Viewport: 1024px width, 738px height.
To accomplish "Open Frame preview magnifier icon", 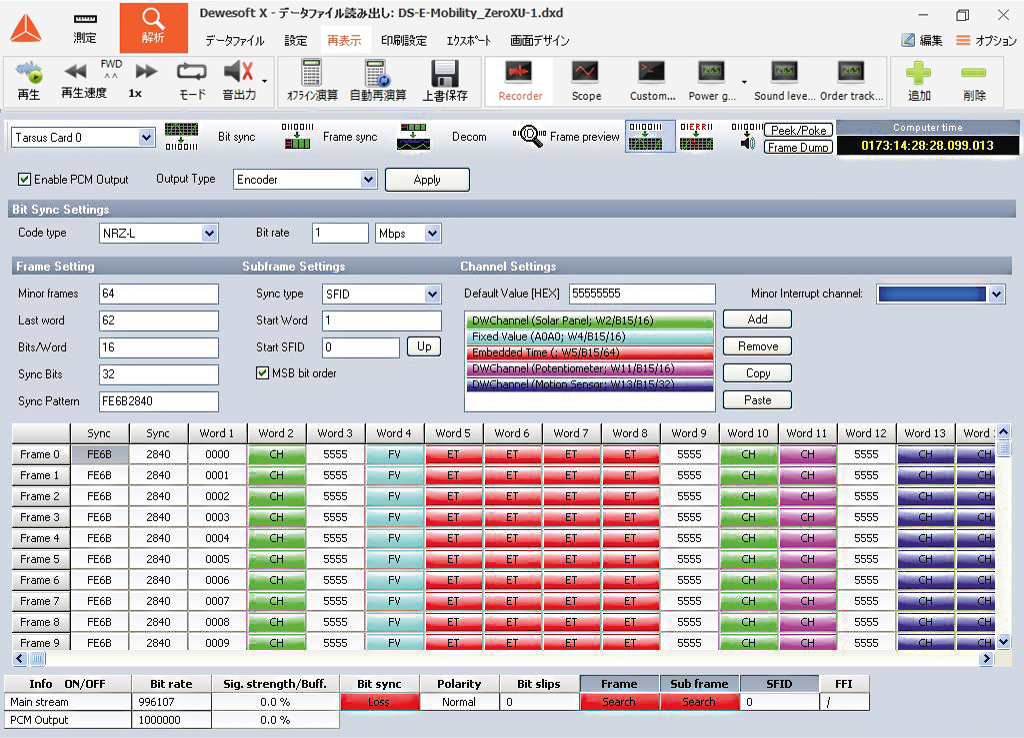I will pyautogui.click(x=529, y=136).
